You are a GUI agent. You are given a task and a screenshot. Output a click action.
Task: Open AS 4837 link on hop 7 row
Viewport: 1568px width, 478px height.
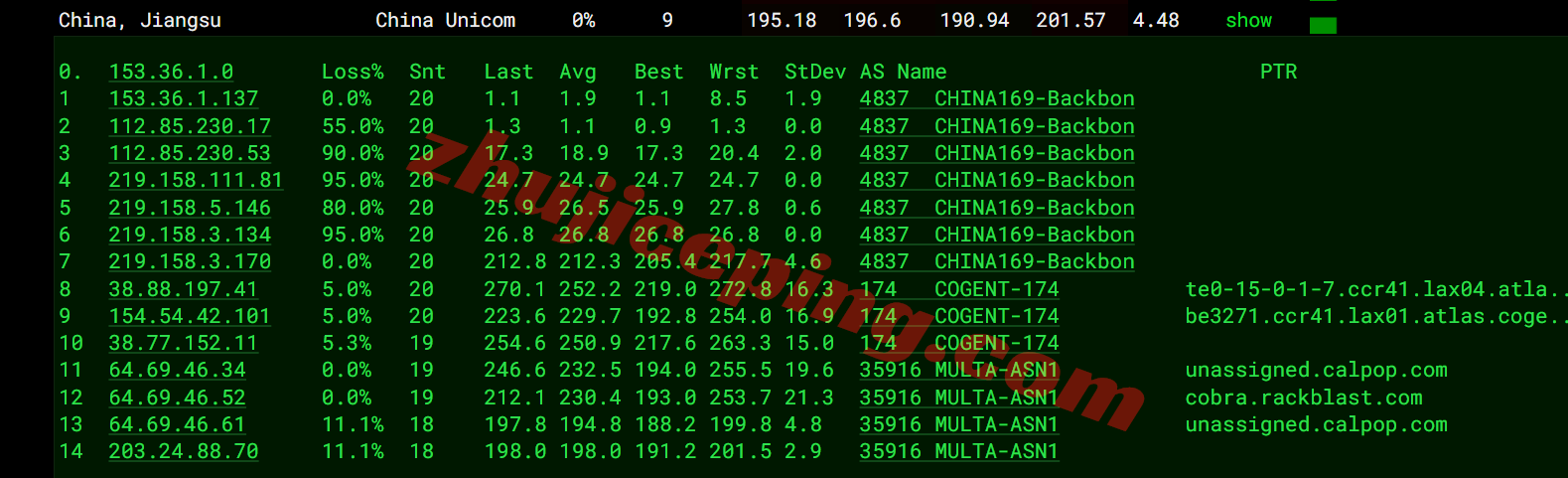(x=997, y=261)
